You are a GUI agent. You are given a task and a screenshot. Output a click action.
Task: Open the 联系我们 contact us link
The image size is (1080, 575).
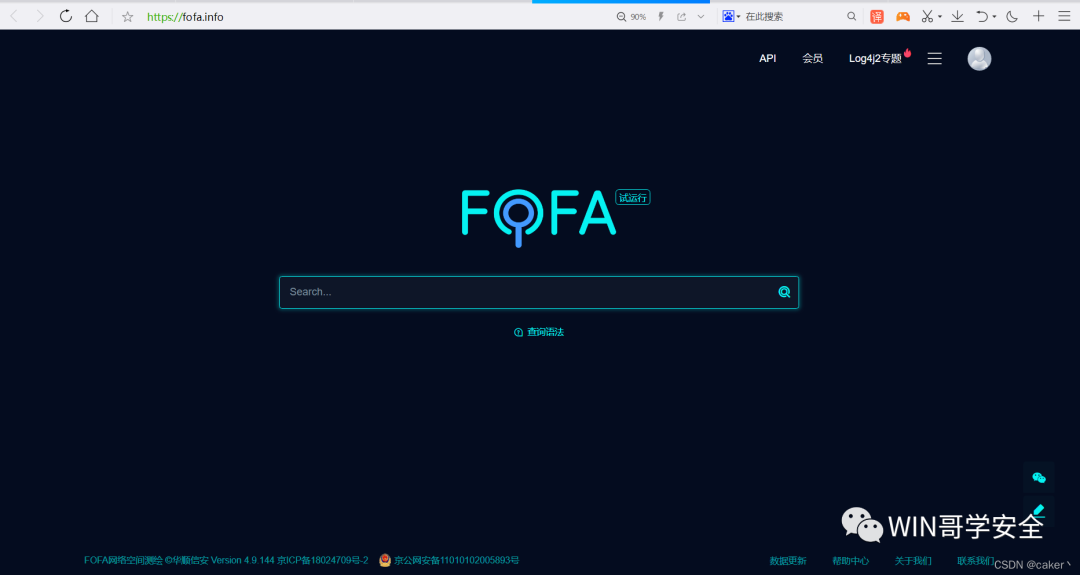[x=975, y=561]
